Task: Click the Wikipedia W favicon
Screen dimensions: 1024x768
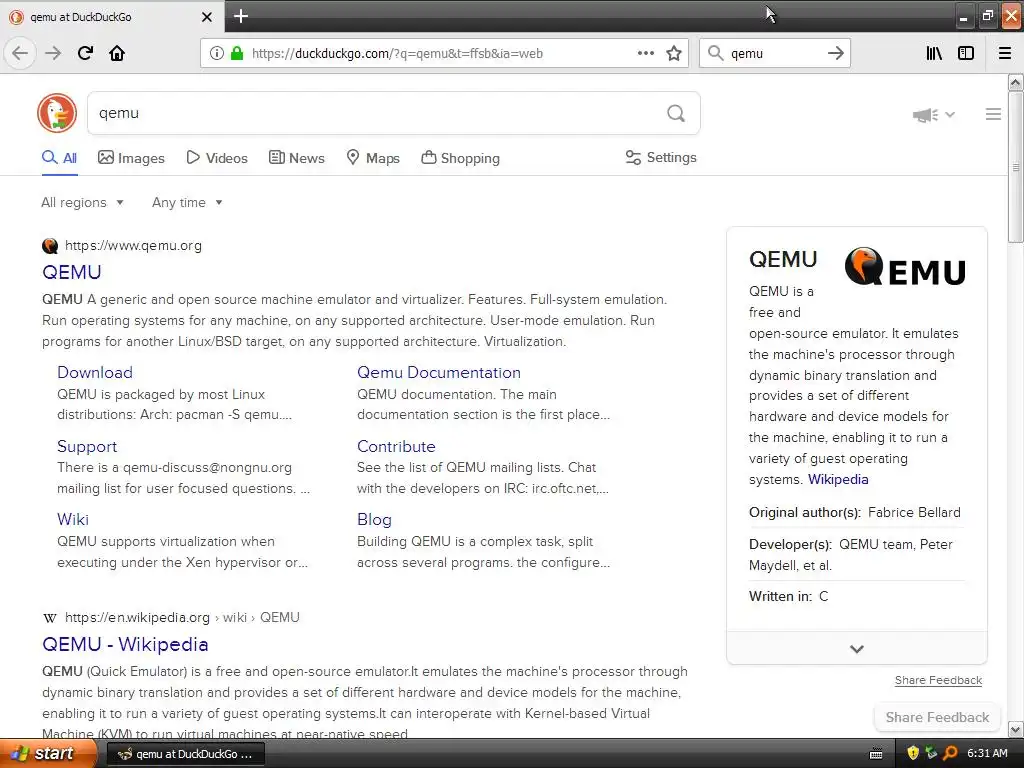Action: point(50,618)
